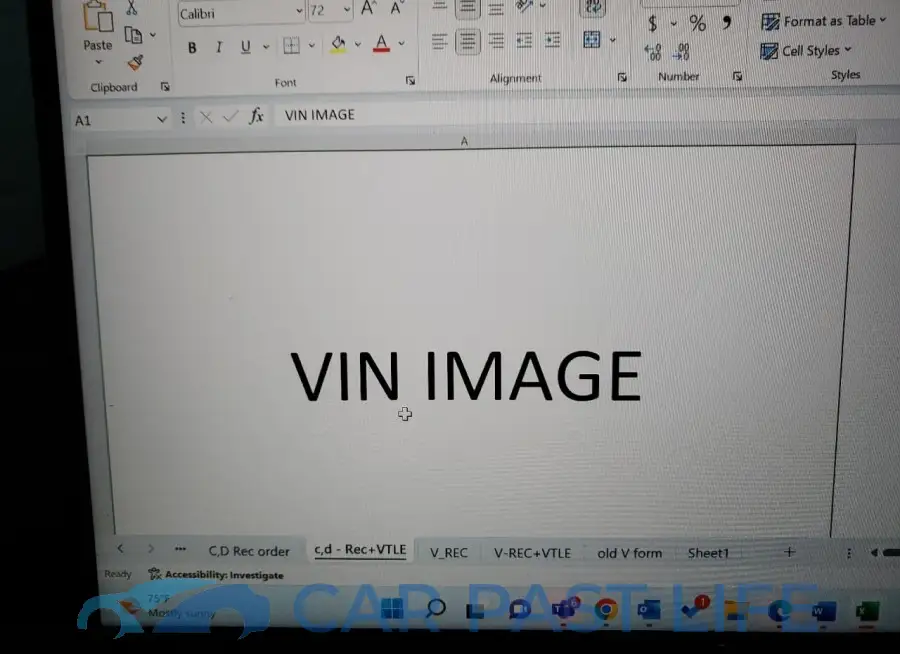The image size is (900, 654).
Task: Open the Font settings dialog launcher
Action: click(410, 80)
